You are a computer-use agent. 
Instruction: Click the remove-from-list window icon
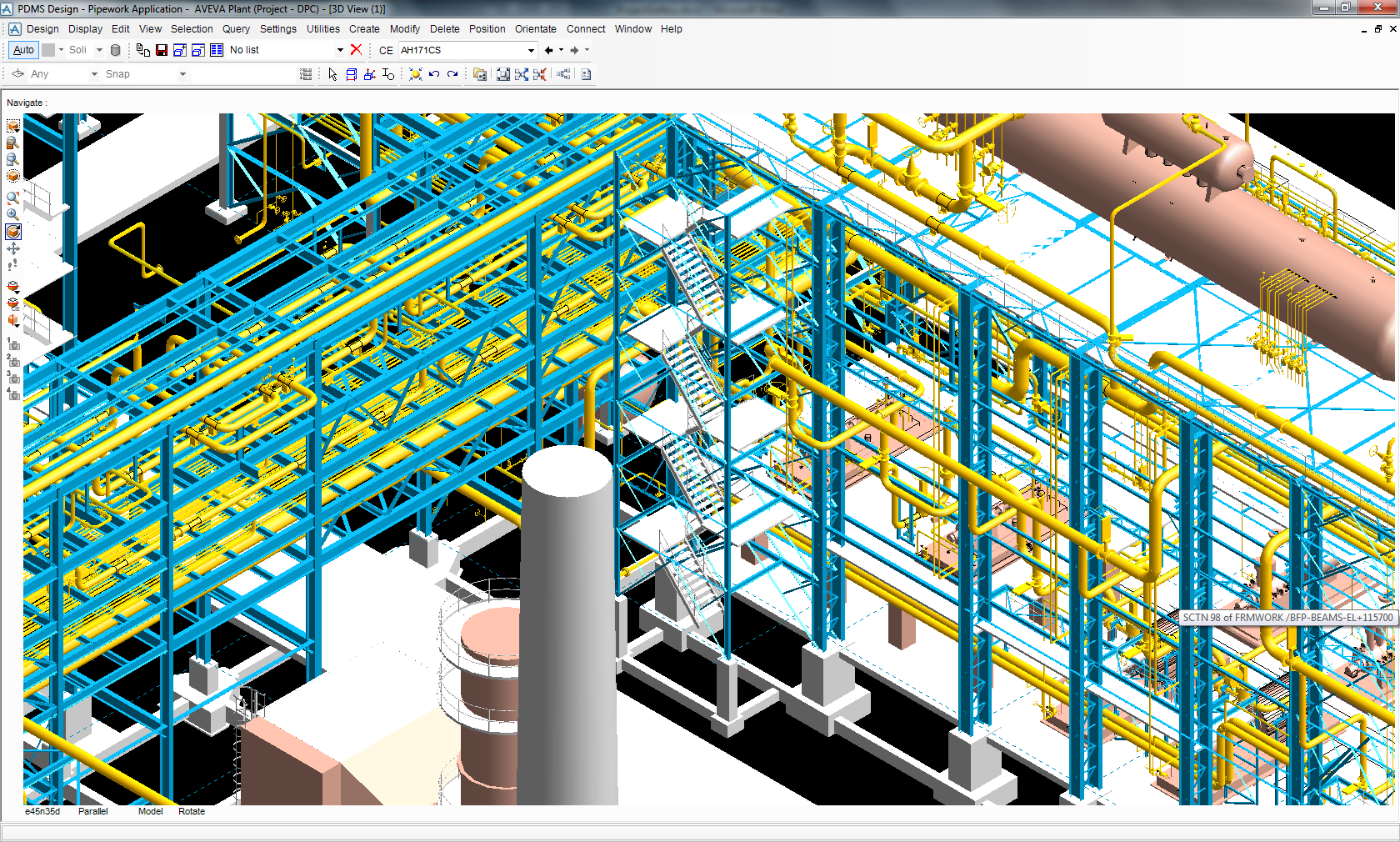point(198,50)
